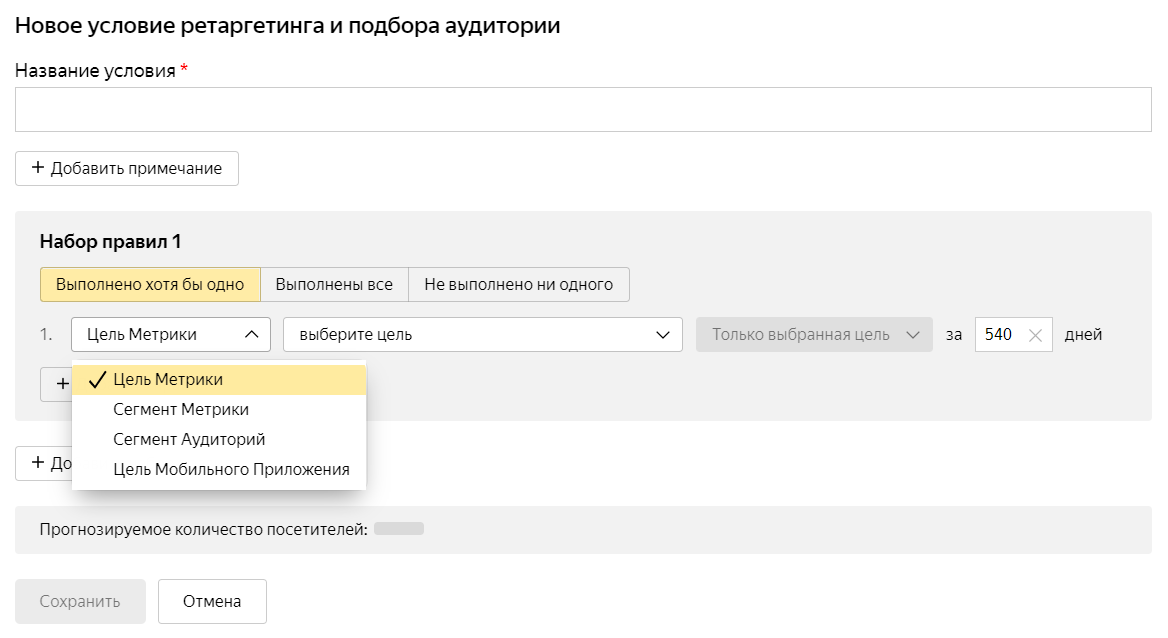
Task: Open the 'выберите цель' goal dropdown
Action: 483,335
